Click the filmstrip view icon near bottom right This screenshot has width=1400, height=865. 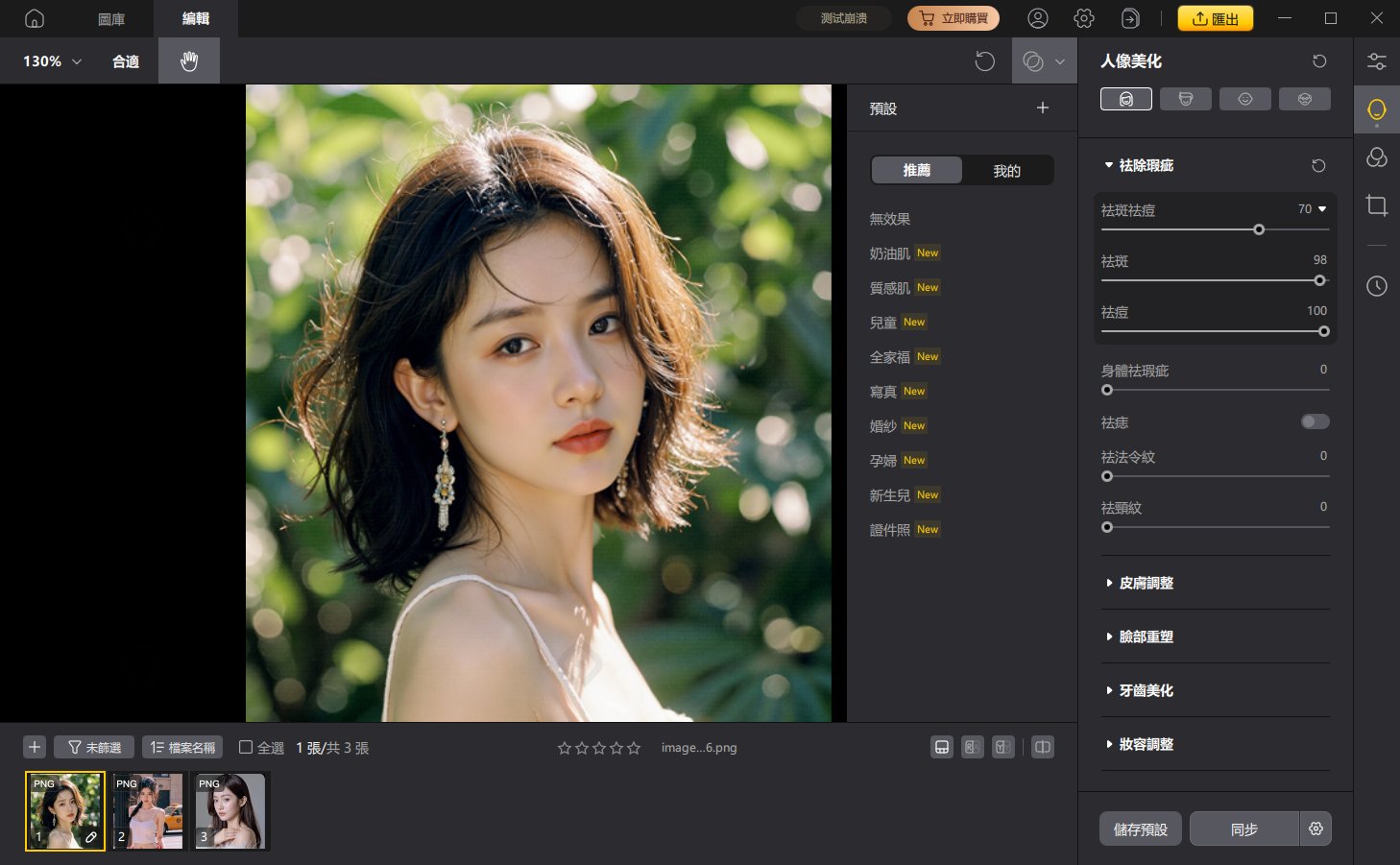click(x=942, y=747)
